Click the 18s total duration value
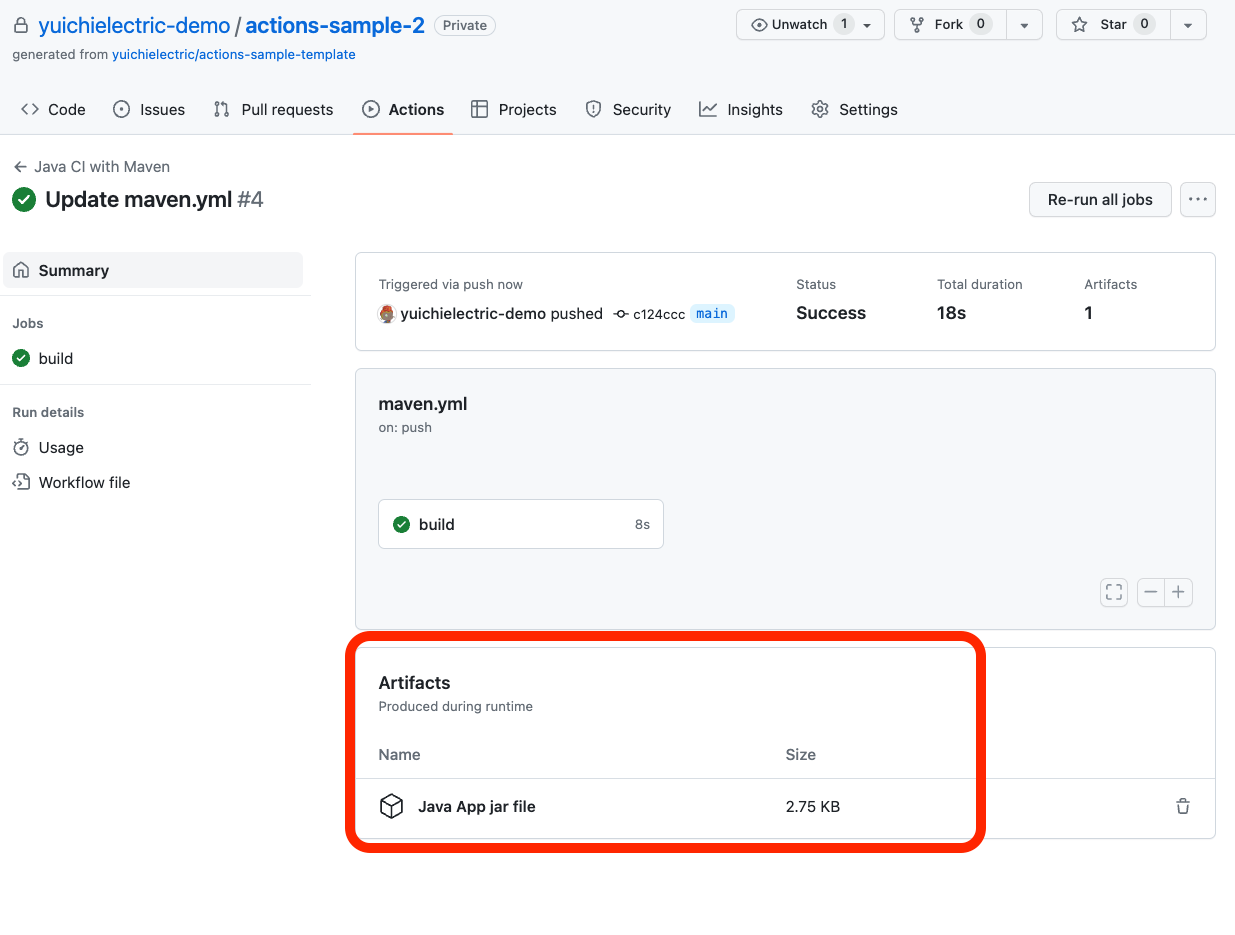Screen dimensions: 1235x935 click(952, 313)
